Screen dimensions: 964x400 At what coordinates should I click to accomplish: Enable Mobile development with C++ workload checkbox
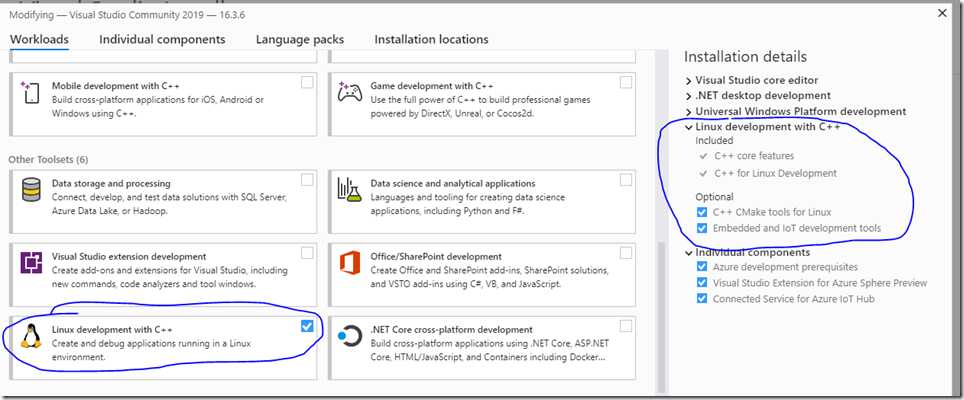(307, 82)
